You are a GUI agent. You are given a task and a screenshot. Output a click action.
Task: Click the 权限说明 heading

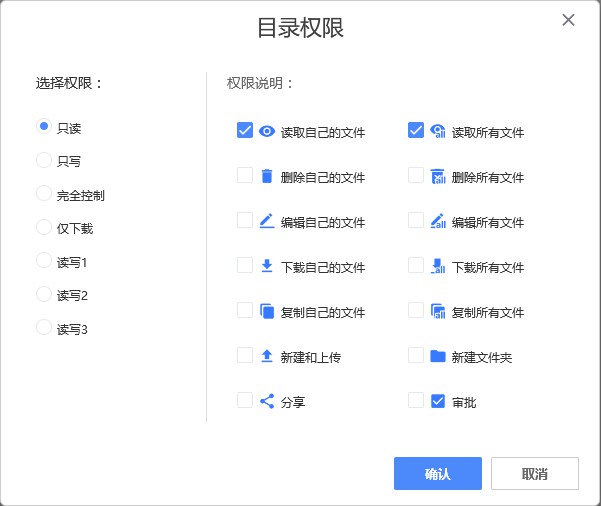[260, 83]
